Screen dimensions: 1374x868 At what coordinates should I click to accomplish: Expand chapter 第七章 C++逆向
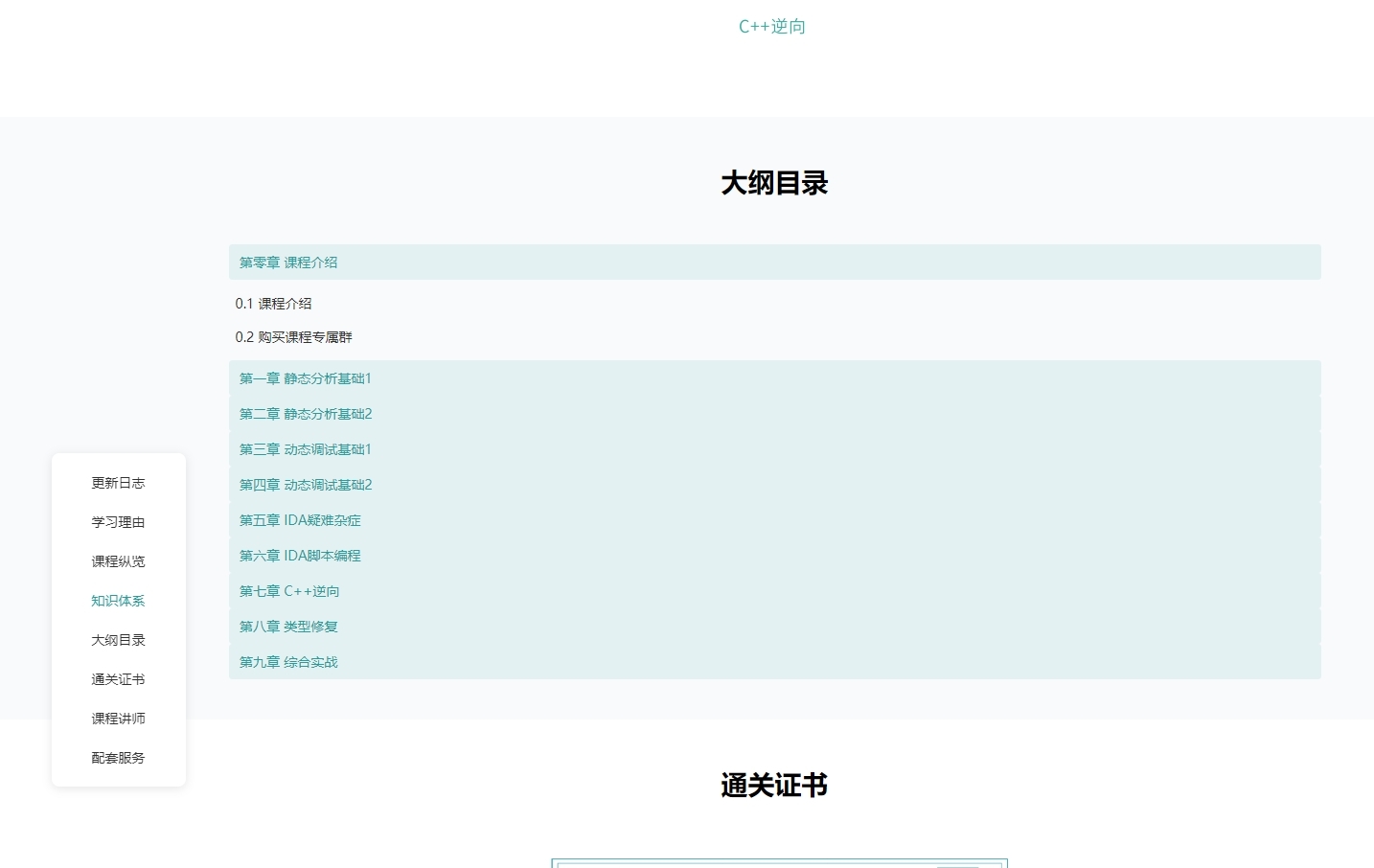[289, 591]
